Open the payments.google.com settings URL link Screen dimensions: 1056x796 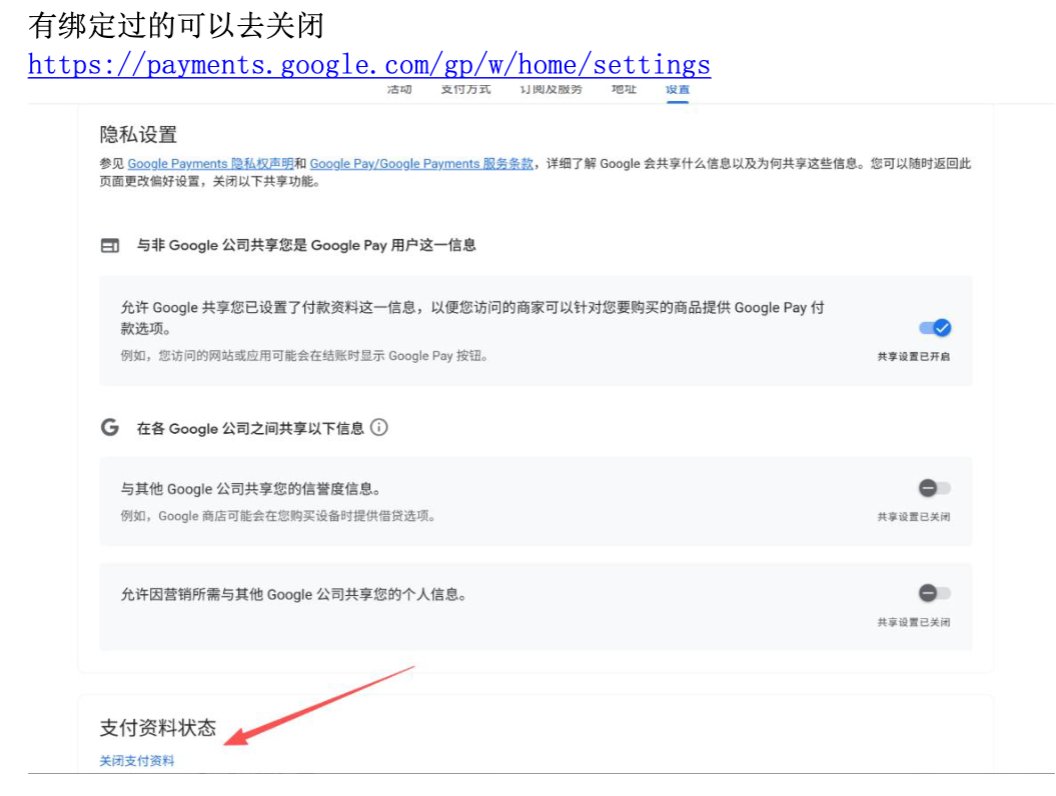click(369, 65)
